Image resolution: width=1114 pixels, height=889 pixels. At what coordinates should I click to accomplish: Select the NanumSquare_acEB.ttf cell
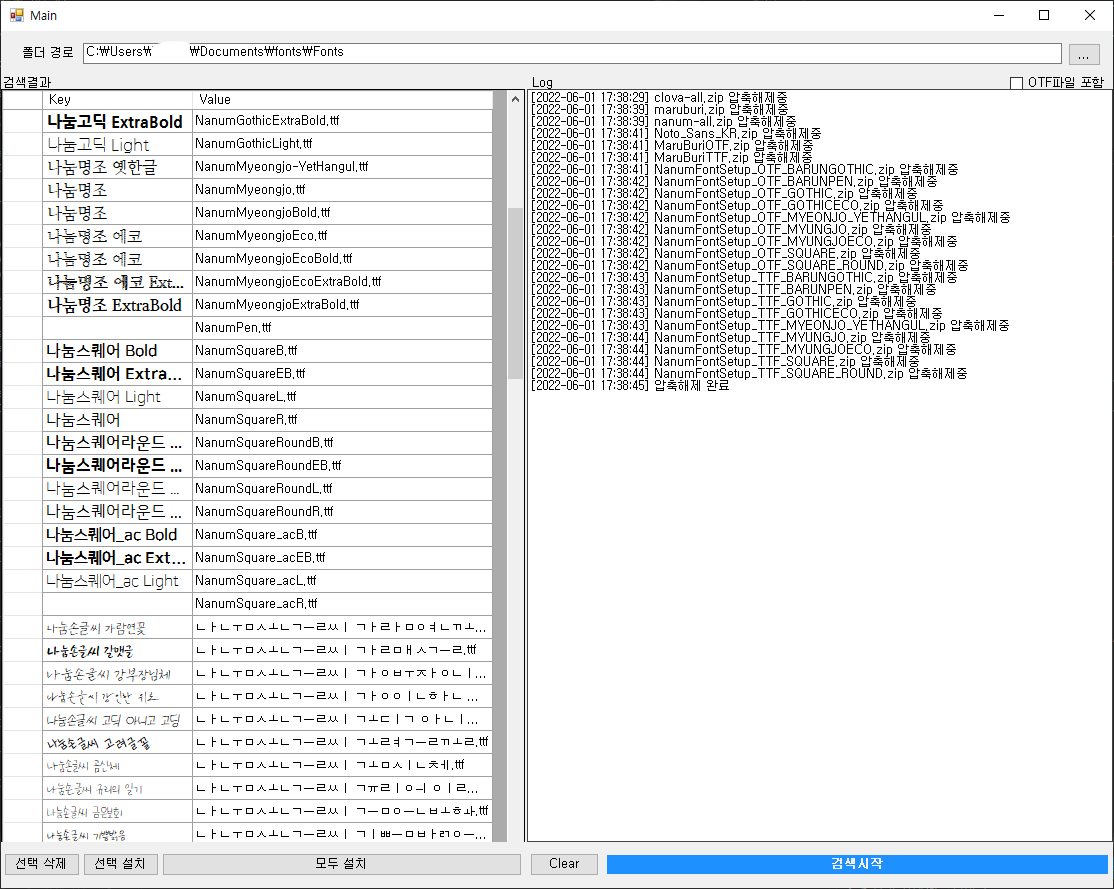click(342, 558)
